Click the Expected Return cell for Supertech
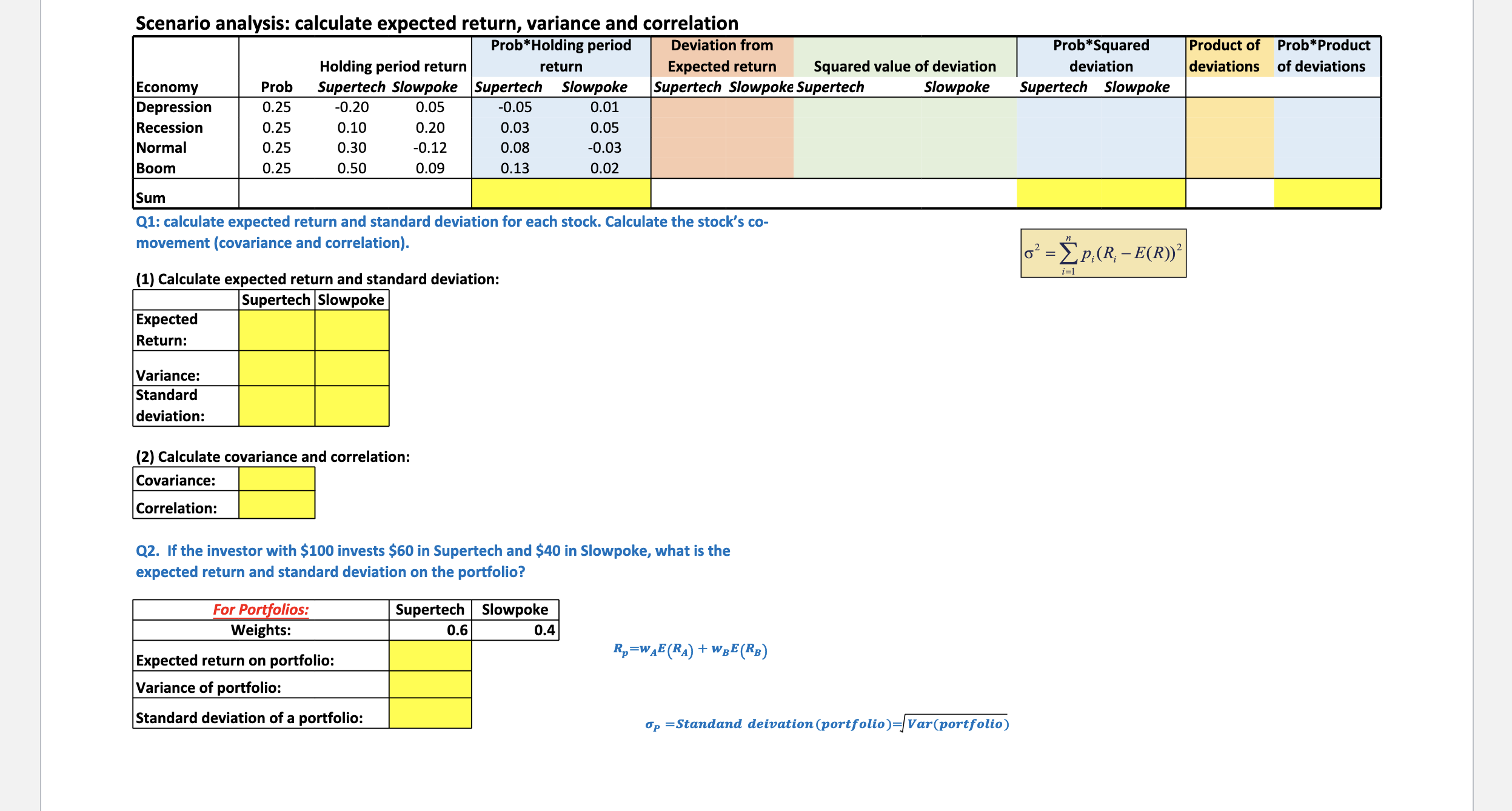The image size is (1512, 811). pyautogui.click(x=276, y=330)
